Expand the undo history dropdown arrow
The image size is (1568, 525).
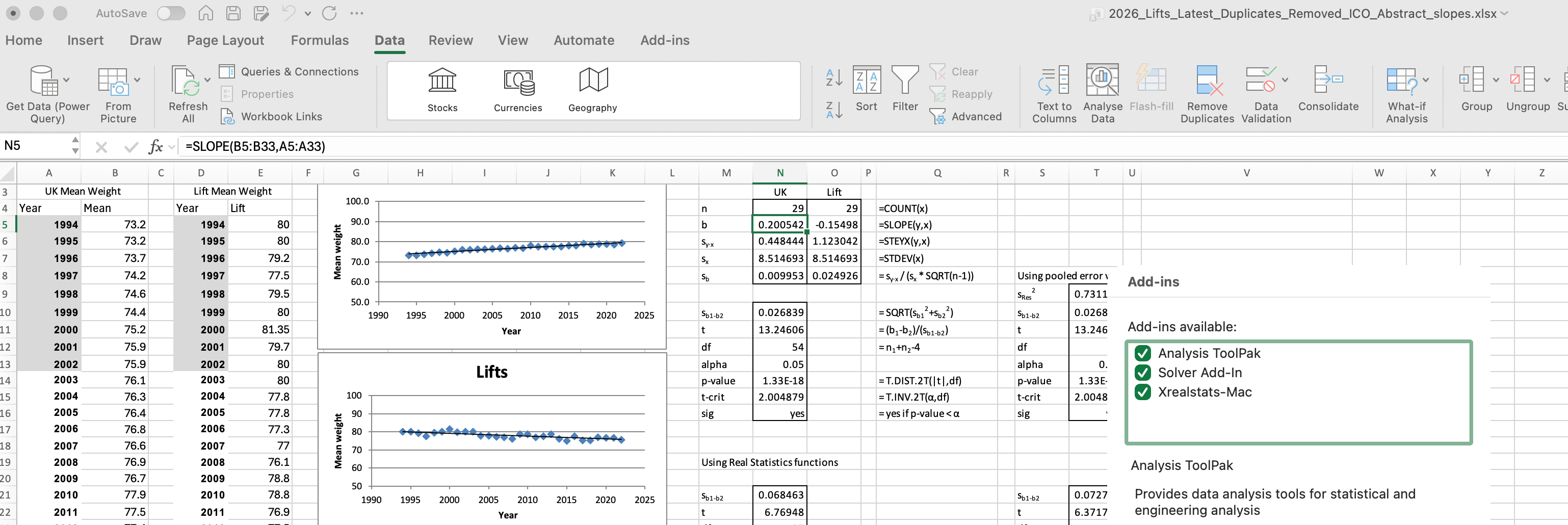[307, 13]
